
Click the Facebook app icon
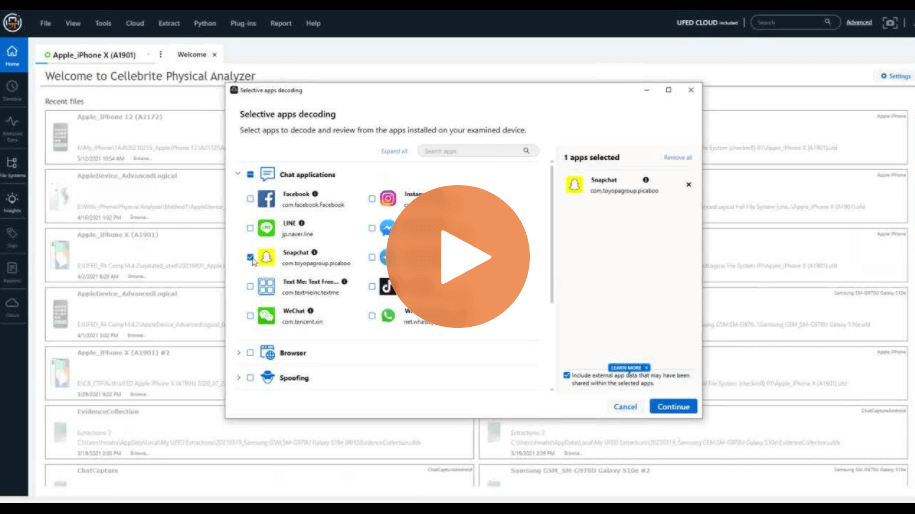coord(266,199)
